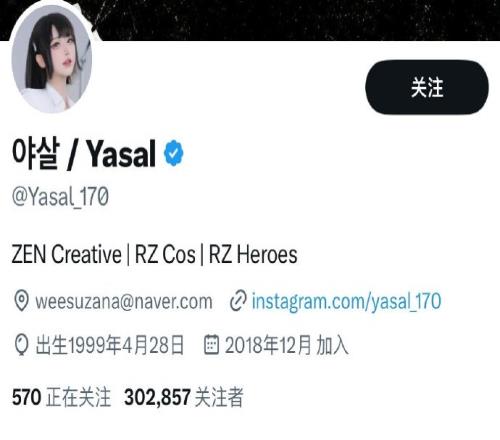Click the display name 야살 / Yasal
The height and width of the screenshot is (440, 500).
click(x=84, y=153)
